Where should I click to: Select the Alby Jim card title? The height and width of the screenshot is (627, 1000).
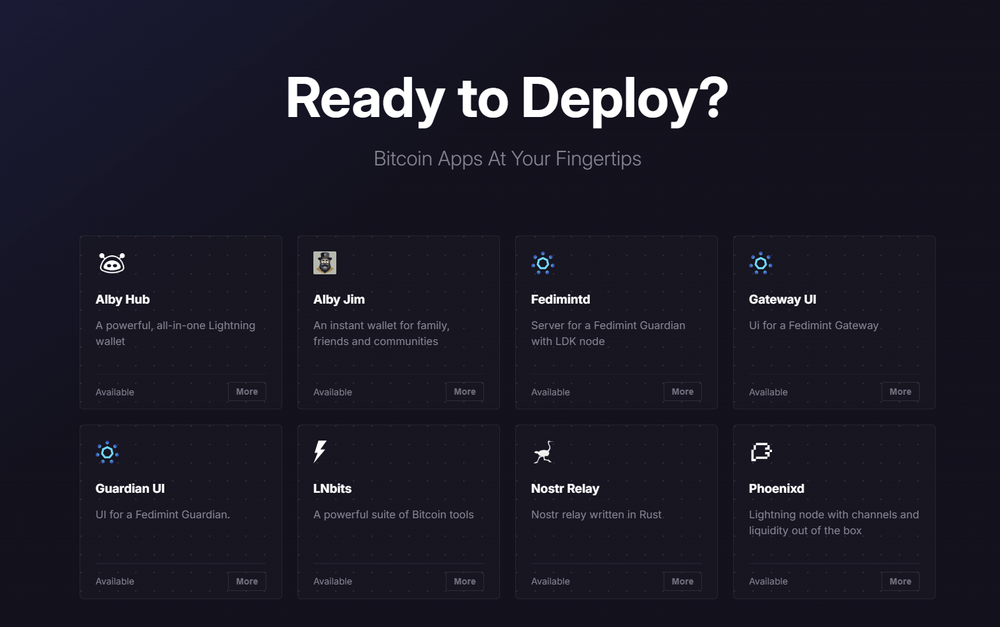(x=339, y=299)
